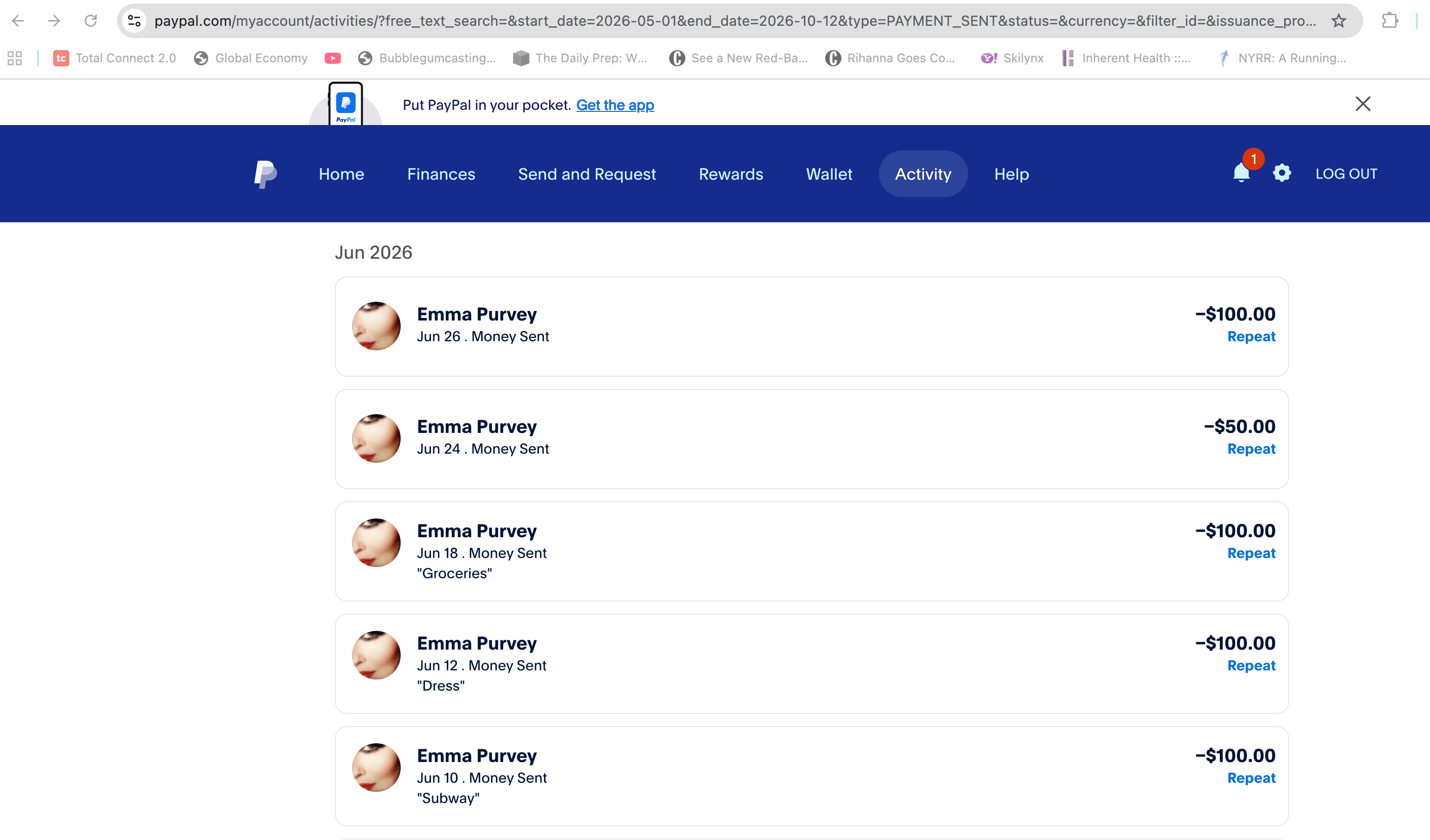Reload the page with refresh icon
1430x840 pixels.
click(91, 21)
